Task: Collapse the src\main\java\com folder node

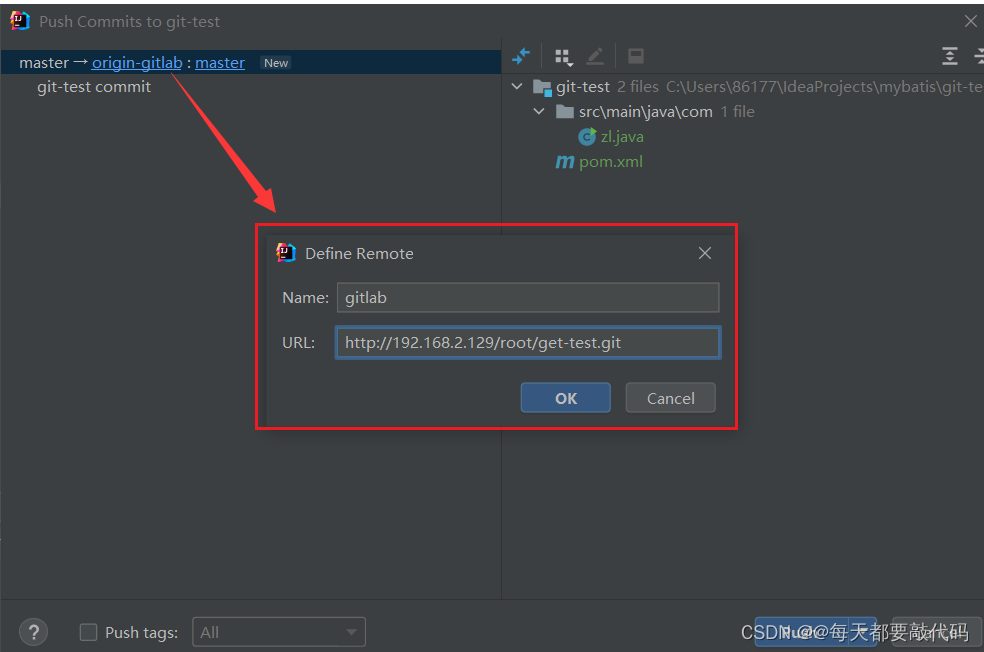Action: (x=539, y=111)
